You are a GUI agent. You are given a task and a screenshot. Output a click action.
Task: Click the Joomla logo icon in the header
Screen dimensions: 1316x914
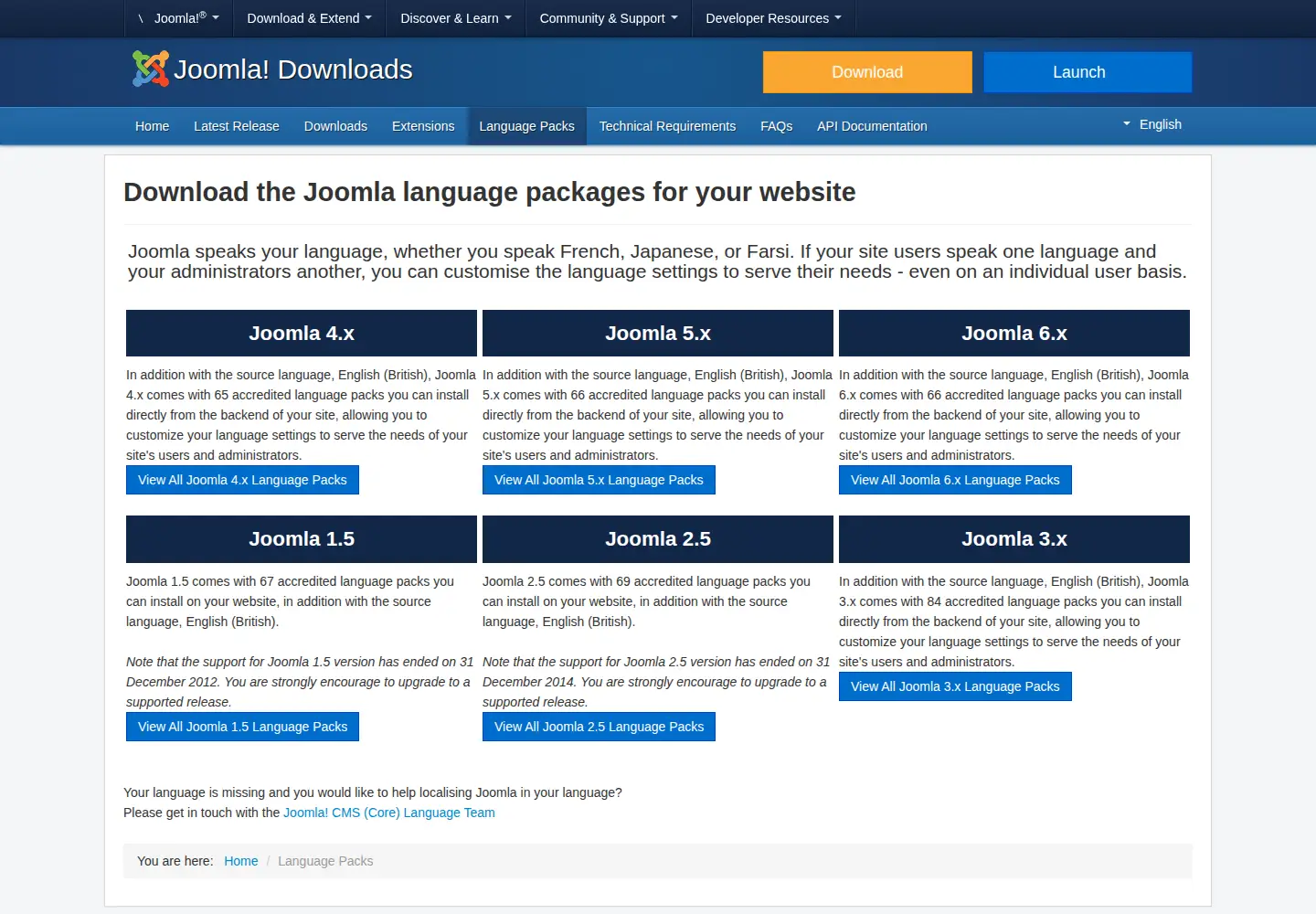click(x=151, y=69)
